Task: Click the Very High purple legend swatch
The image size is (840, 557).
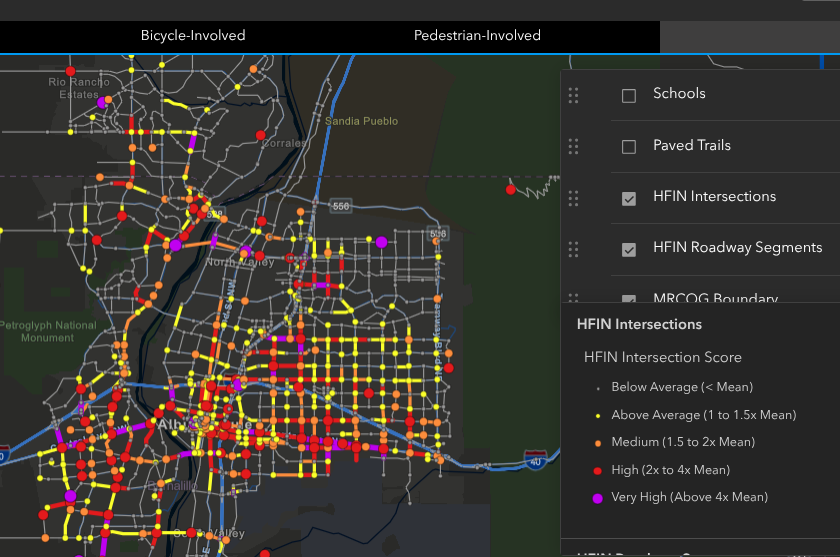Action: pos(597,497)
